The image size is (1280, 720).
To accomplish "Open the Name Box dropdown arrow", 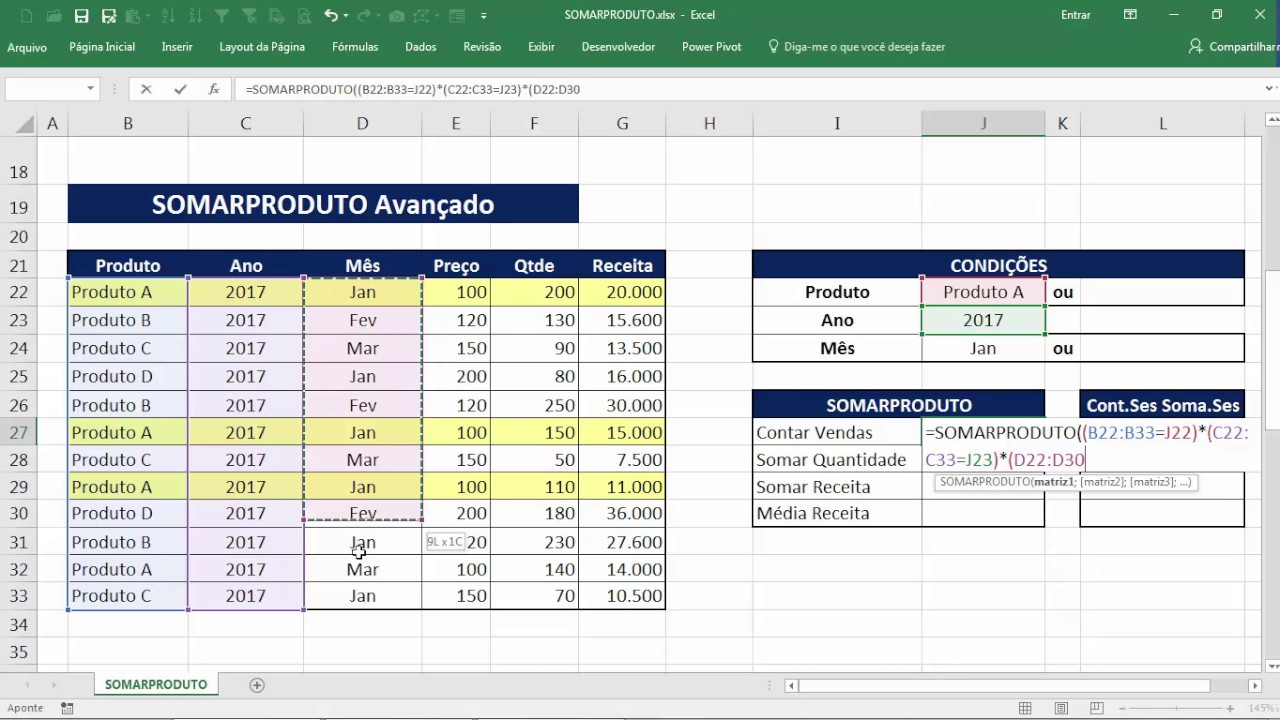I will pos(90,89).
